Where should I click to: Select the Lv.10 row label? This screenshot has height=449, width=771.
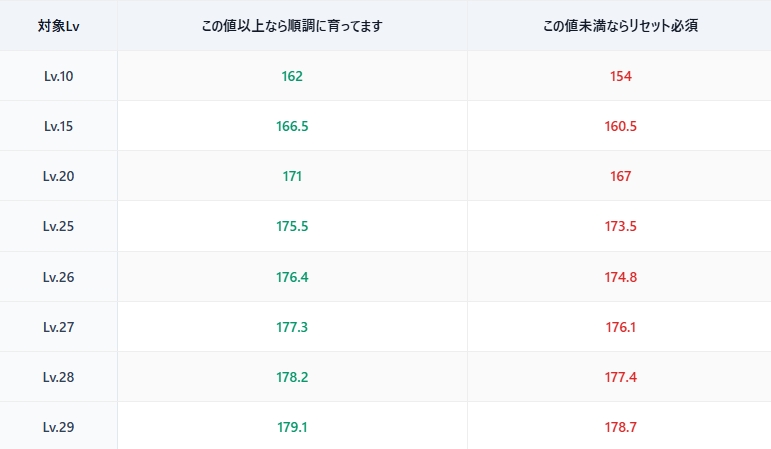click(x=59, y=76)
